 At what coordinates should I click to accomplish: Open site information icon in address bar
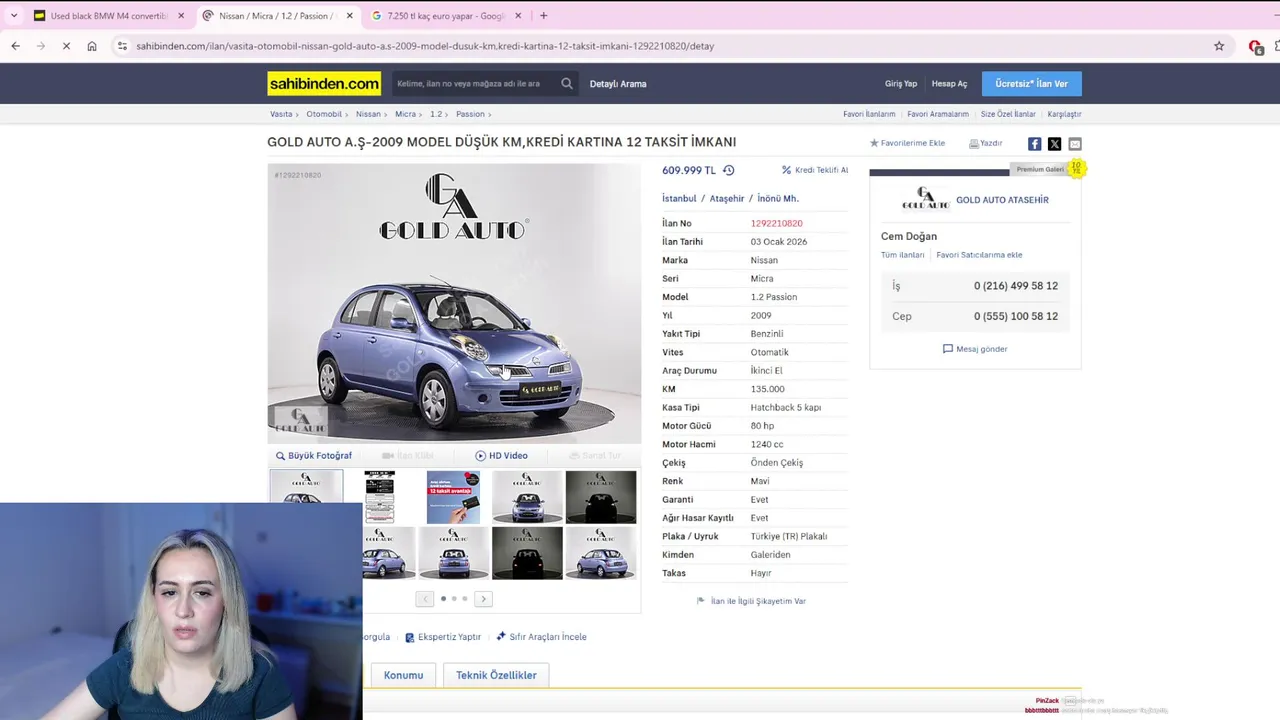(122, 46)
